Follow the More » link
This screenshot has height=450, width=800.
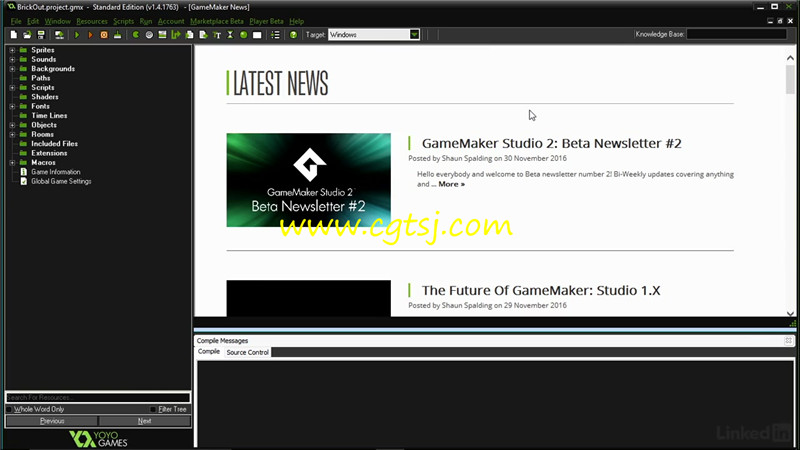point(452,184)
